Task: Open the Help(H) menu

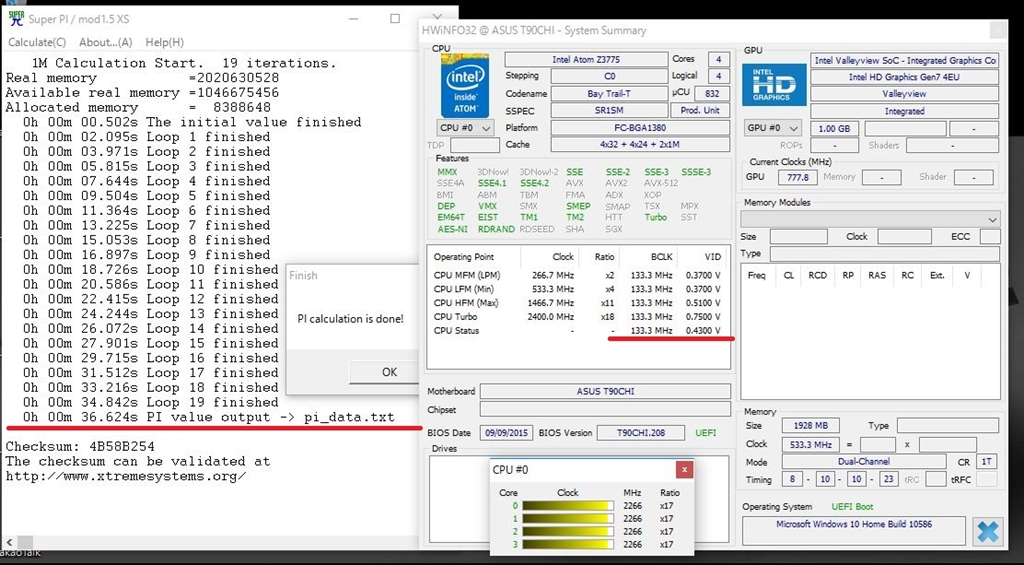Action: coord(165,42)
